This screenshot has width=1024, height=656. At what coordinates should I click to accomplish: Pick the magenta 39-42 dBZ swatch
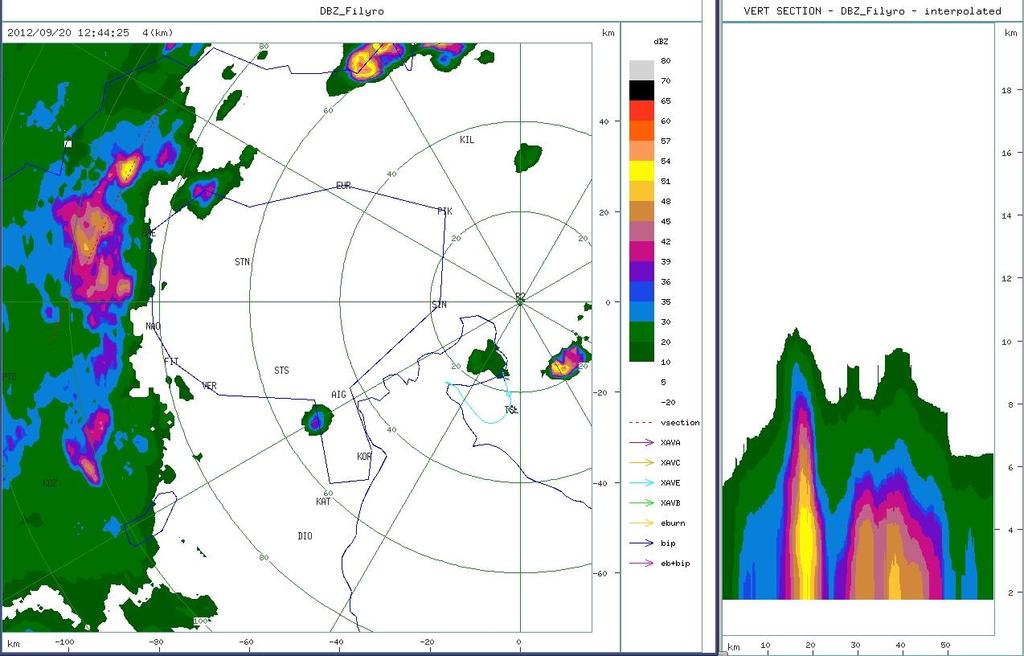tap(641, 252)
